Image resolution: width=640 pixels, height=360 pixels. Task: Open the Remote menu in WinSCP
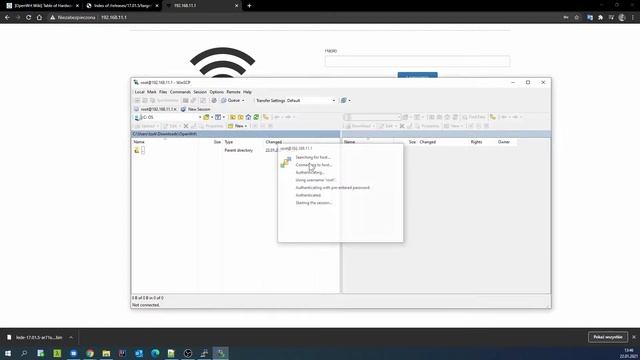[x=233, y=92]
